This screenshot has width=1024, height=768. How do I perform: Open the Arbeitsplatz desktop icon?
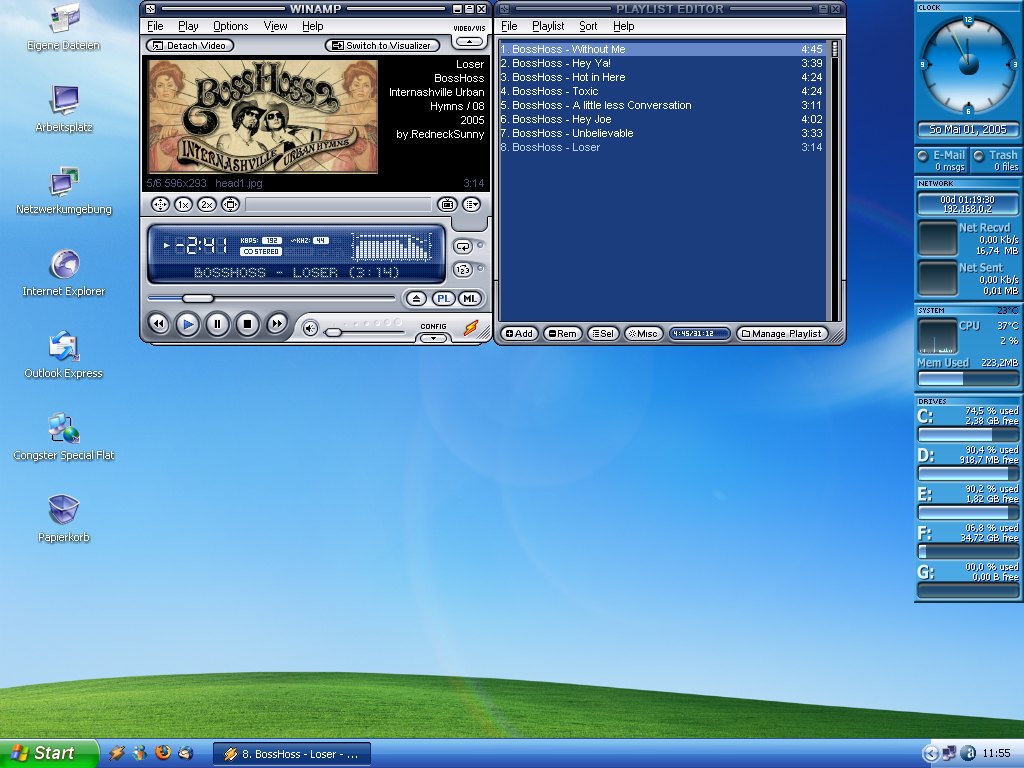pos(63,109)
